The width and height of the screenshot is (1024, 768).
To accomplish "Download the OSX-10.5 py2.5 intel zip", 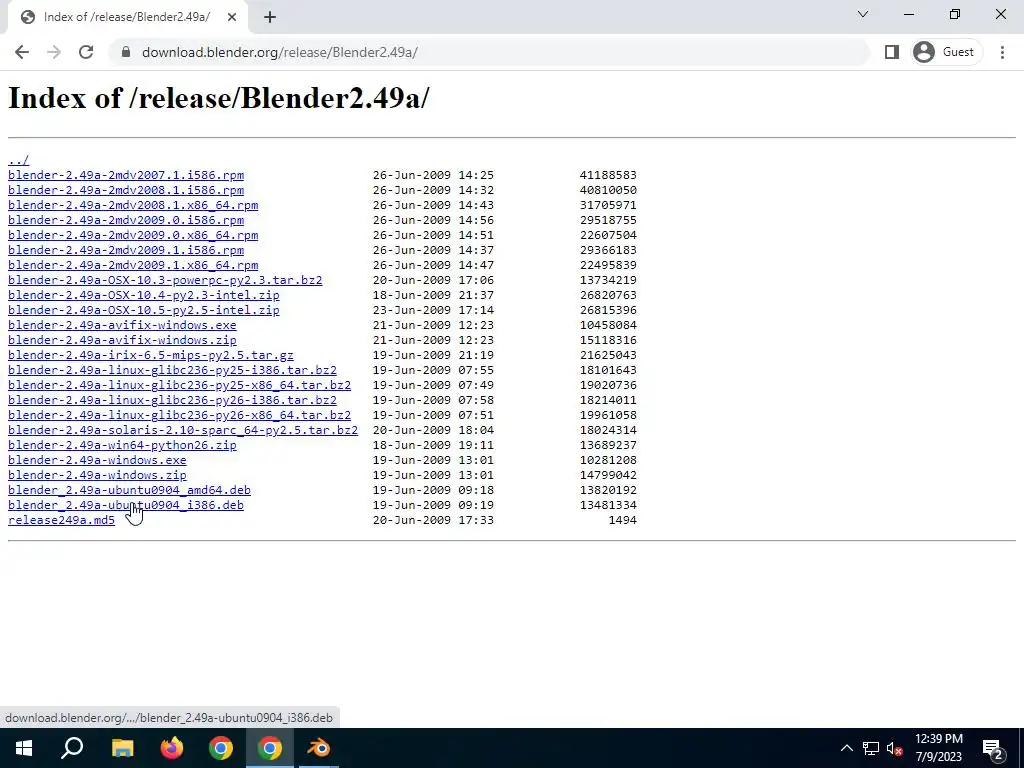I will point(144,310).
